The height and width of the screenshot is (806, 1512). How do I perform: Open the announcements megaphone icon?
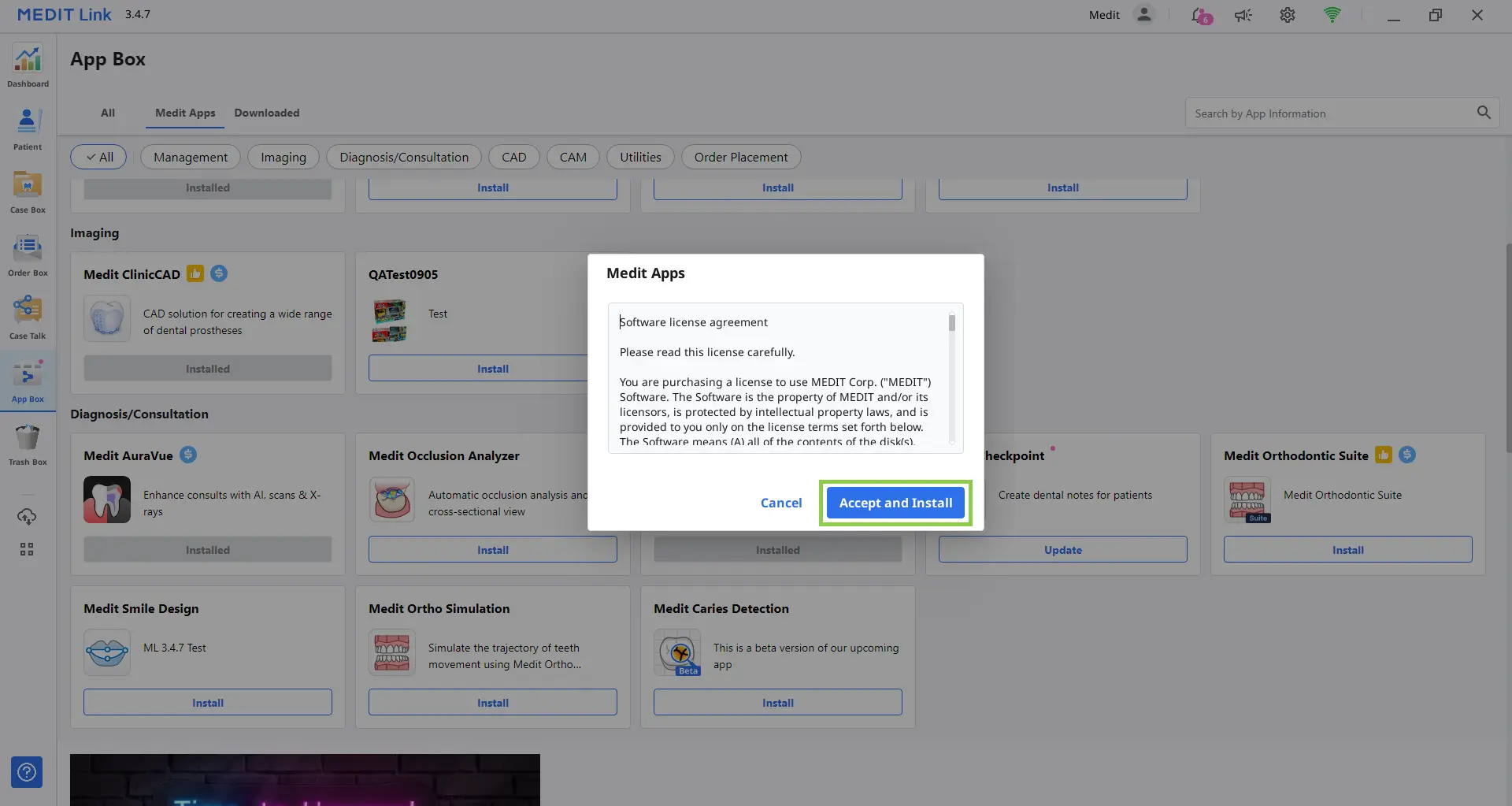tap(1243, 15)
